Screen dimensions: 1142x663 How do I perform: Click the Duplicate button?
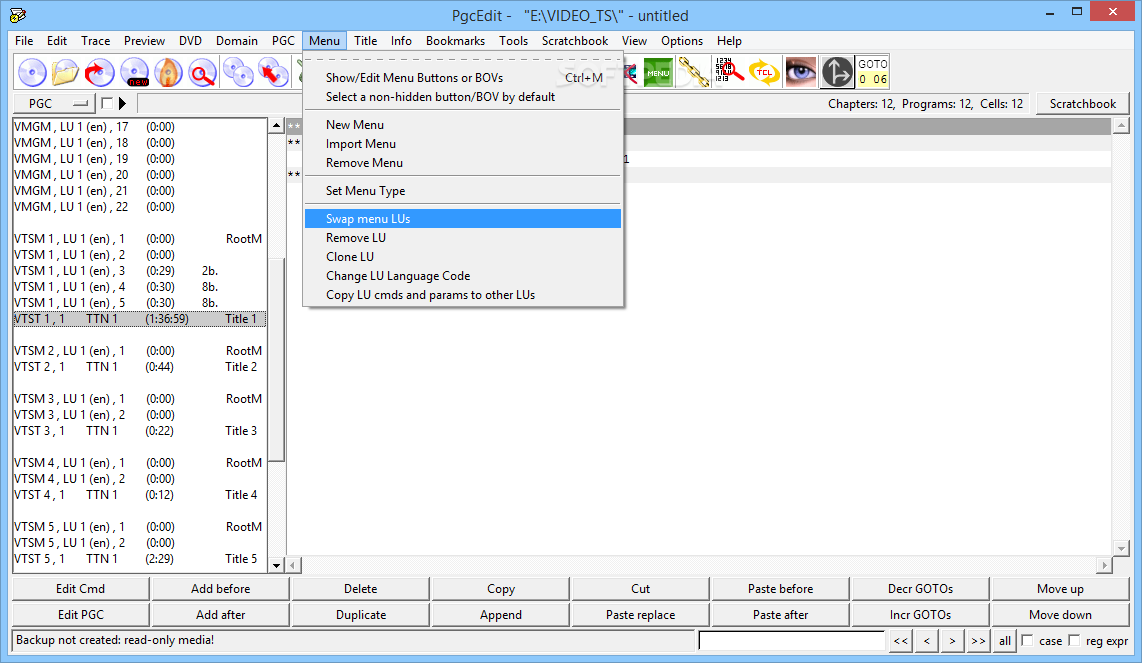(361, 615)
